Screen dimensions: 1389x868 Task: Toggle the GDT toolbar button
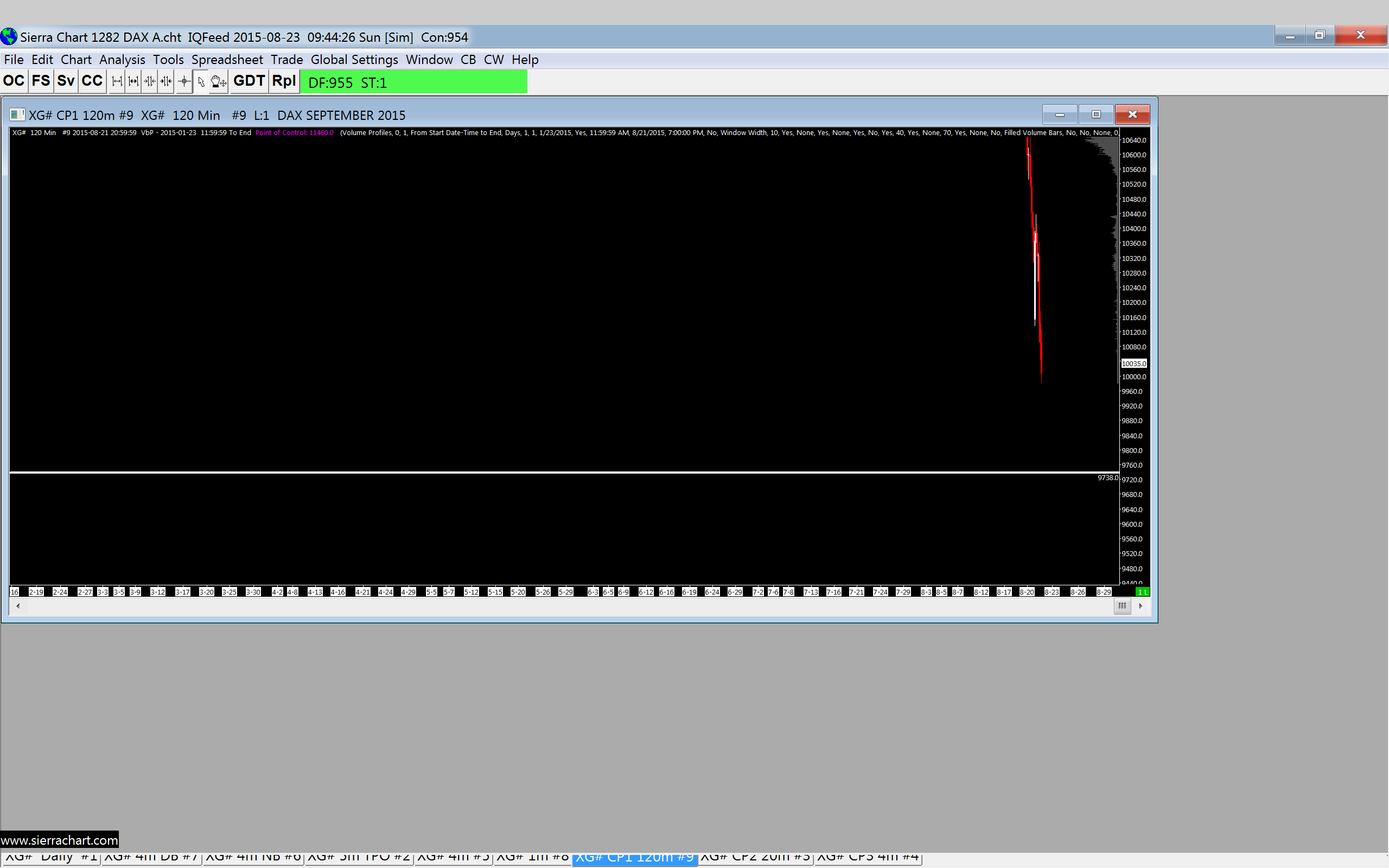249,81
